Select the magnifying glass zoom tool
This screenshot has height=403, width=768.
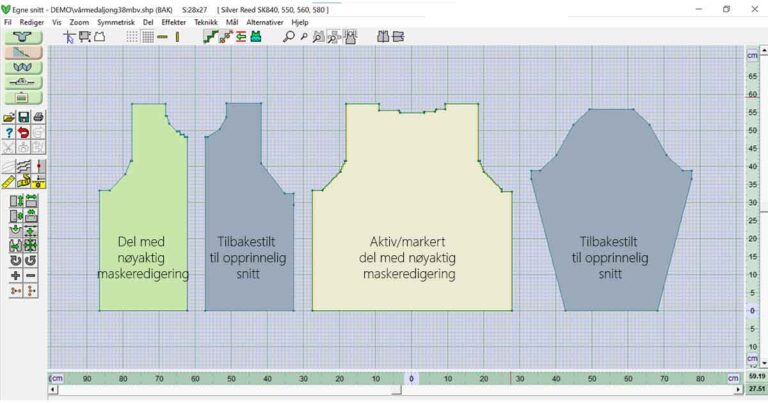pyautogui.click(x=289, y=37)
